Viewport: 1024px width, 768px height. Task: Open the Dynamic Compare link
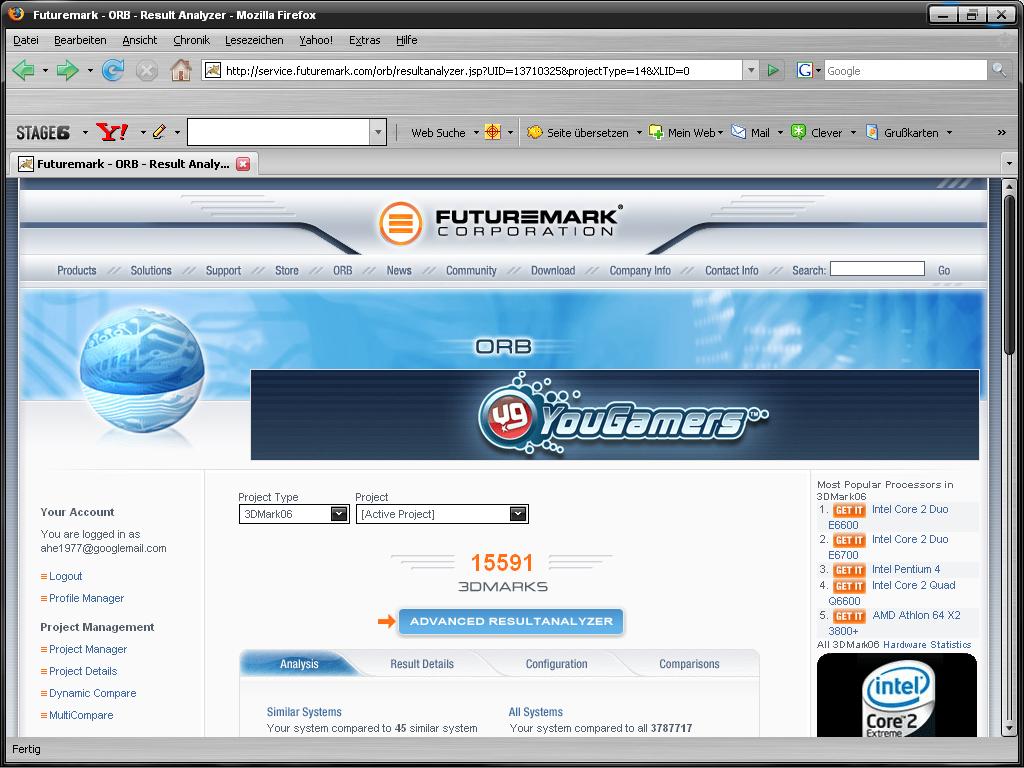point(93,693)
